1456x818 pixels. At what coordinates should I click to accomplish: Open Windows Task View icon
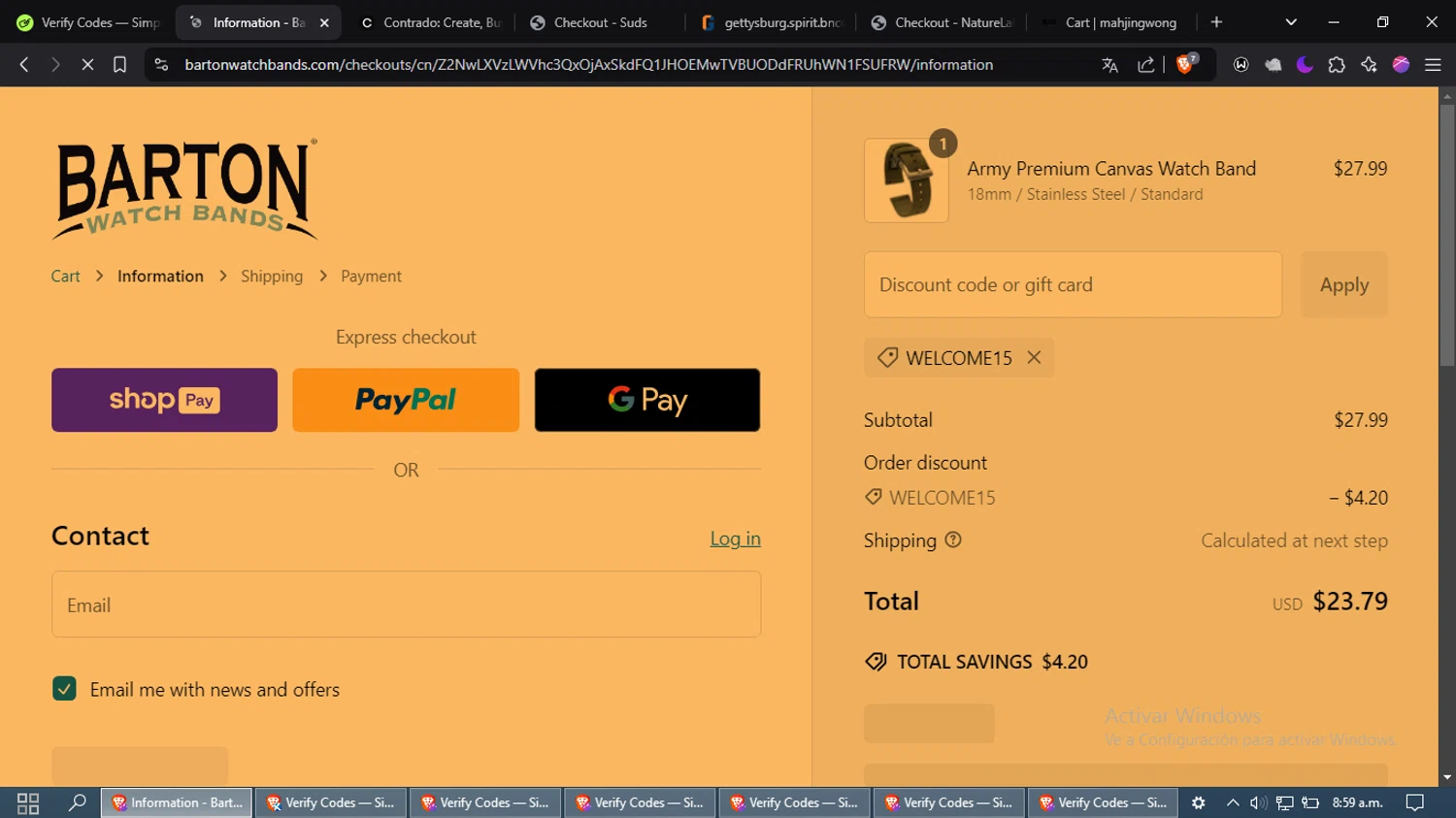tap(28, 802)
